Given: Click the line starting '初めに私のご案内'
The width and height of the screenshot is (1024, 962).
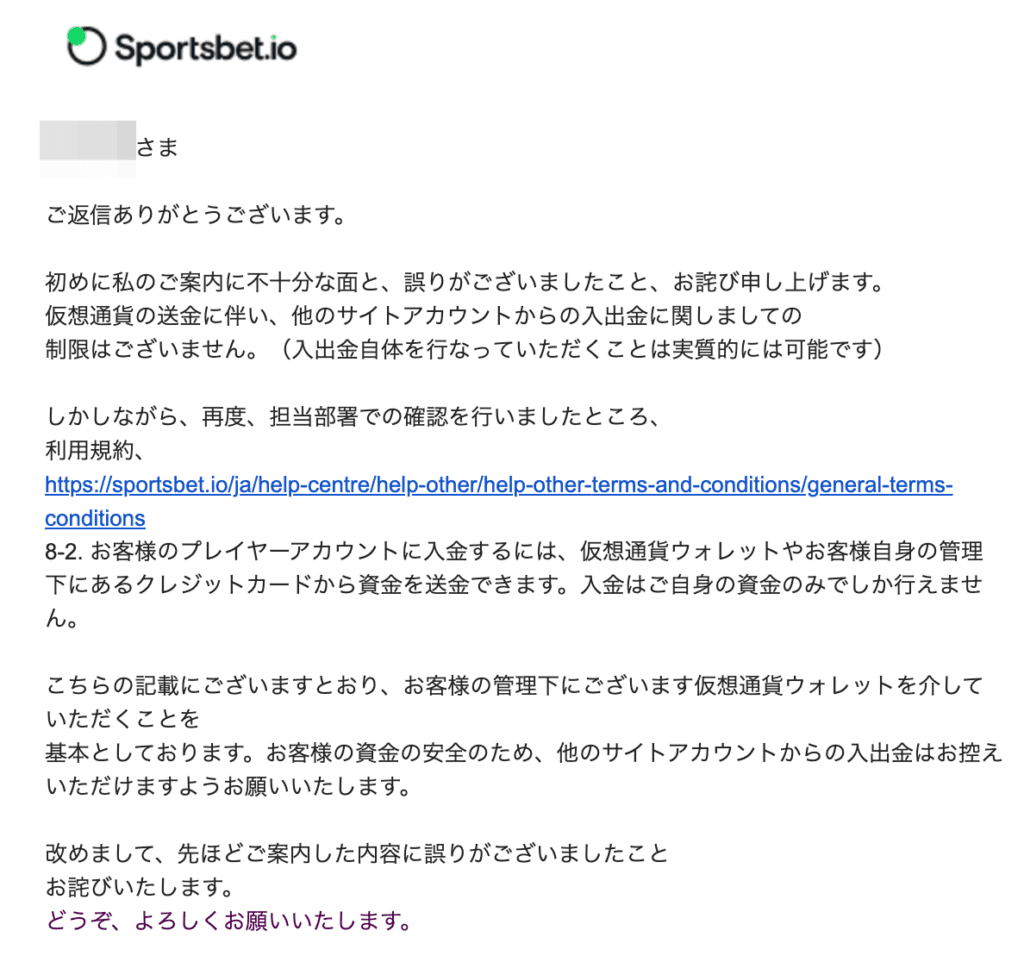Looking at the screenshot, I should pyautogui.click(x=465, y=282).
